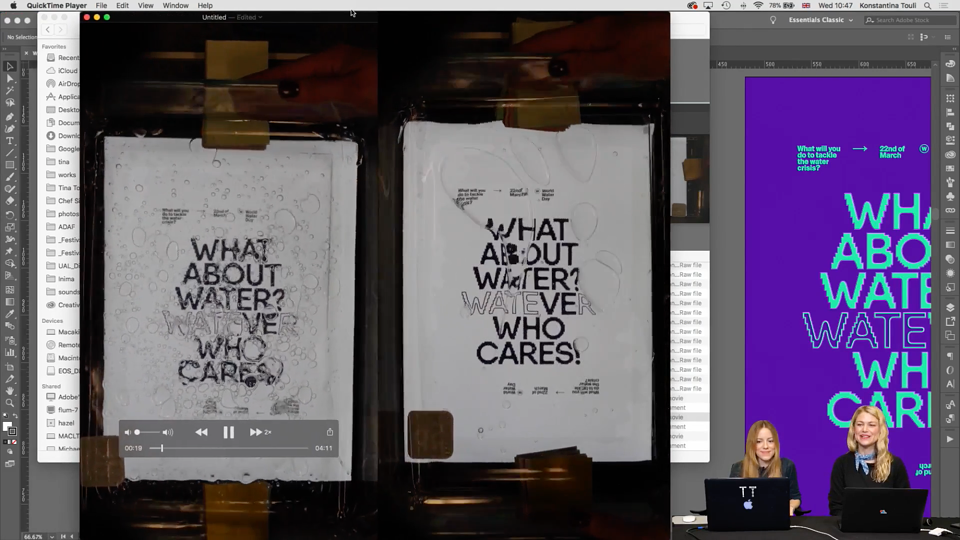Select the Zoom magnifier tool
The height and width of the screenshot is (540, 960).
10,403
